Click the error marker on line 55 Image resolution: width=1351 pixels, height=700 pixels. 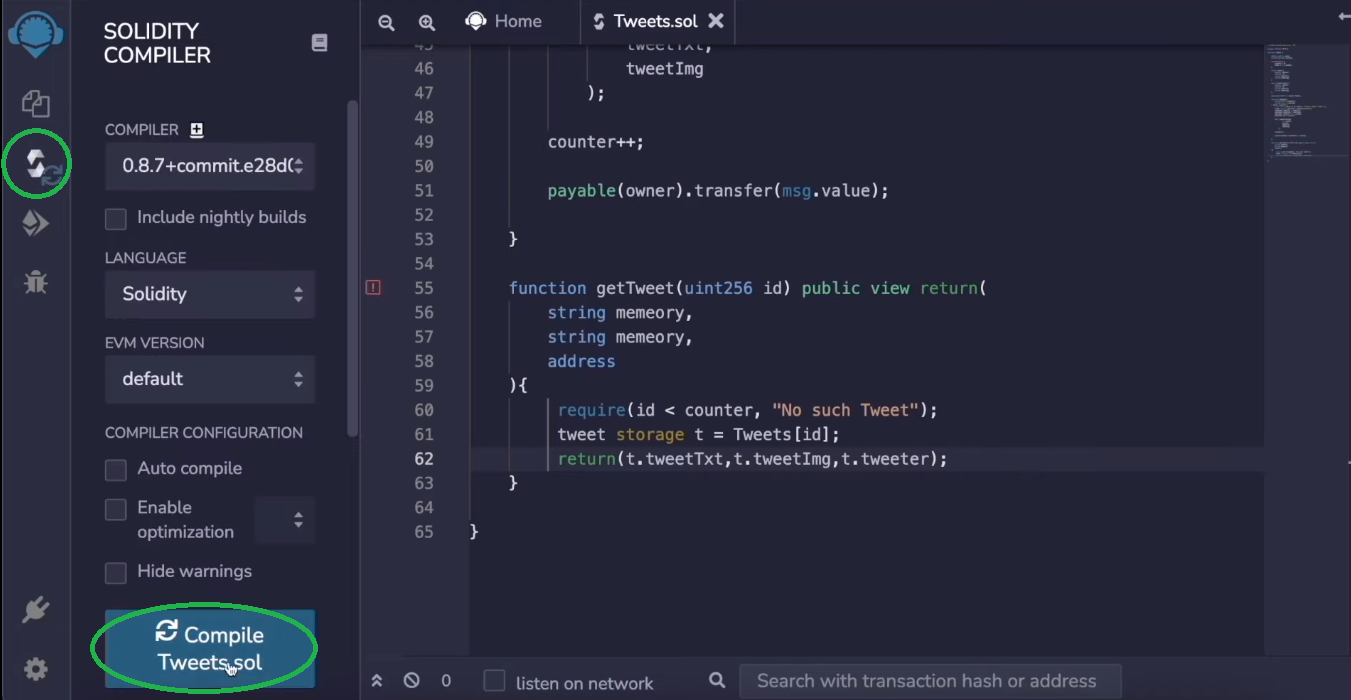pos(373,288)
